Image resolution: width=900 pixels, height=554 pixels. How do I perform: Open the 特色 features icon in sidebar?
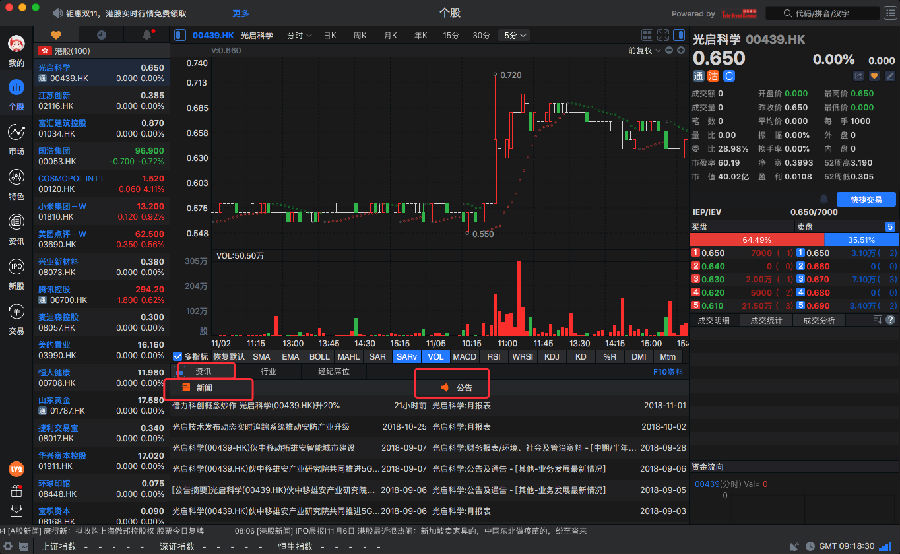point(16,177)
